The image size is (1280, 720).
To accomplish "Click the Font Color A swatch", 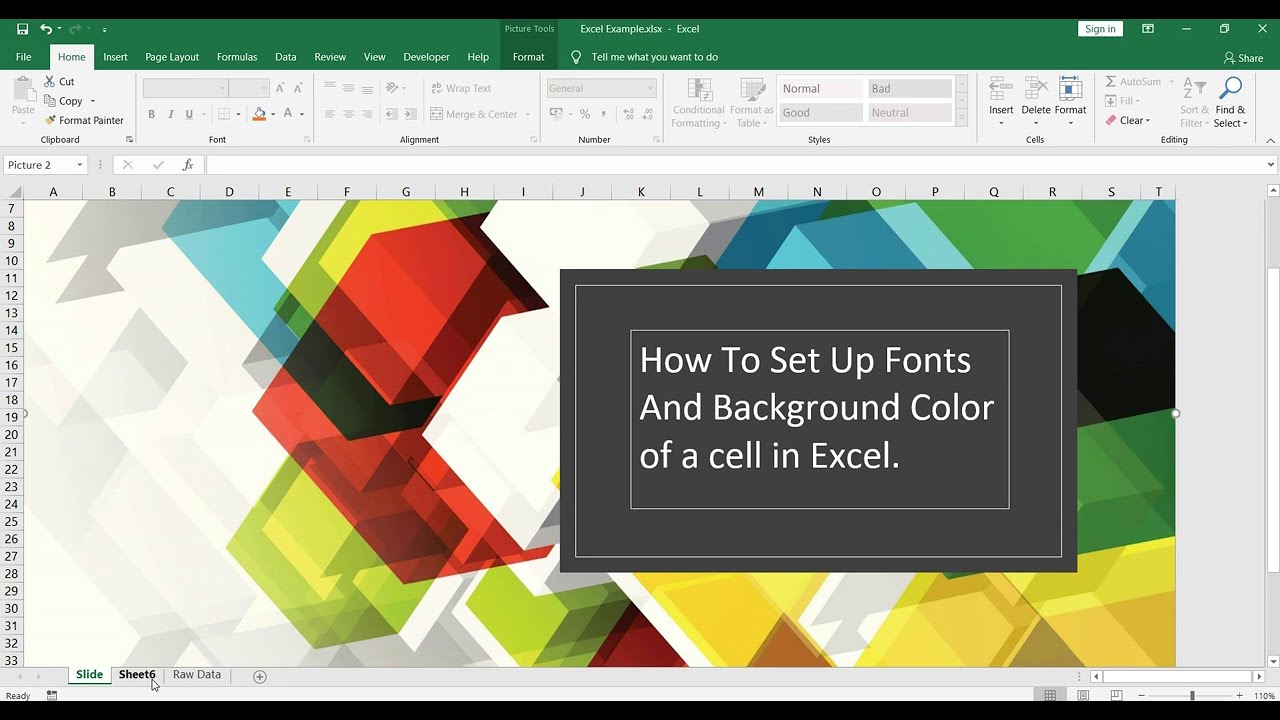I will click(x=288, y=114).
